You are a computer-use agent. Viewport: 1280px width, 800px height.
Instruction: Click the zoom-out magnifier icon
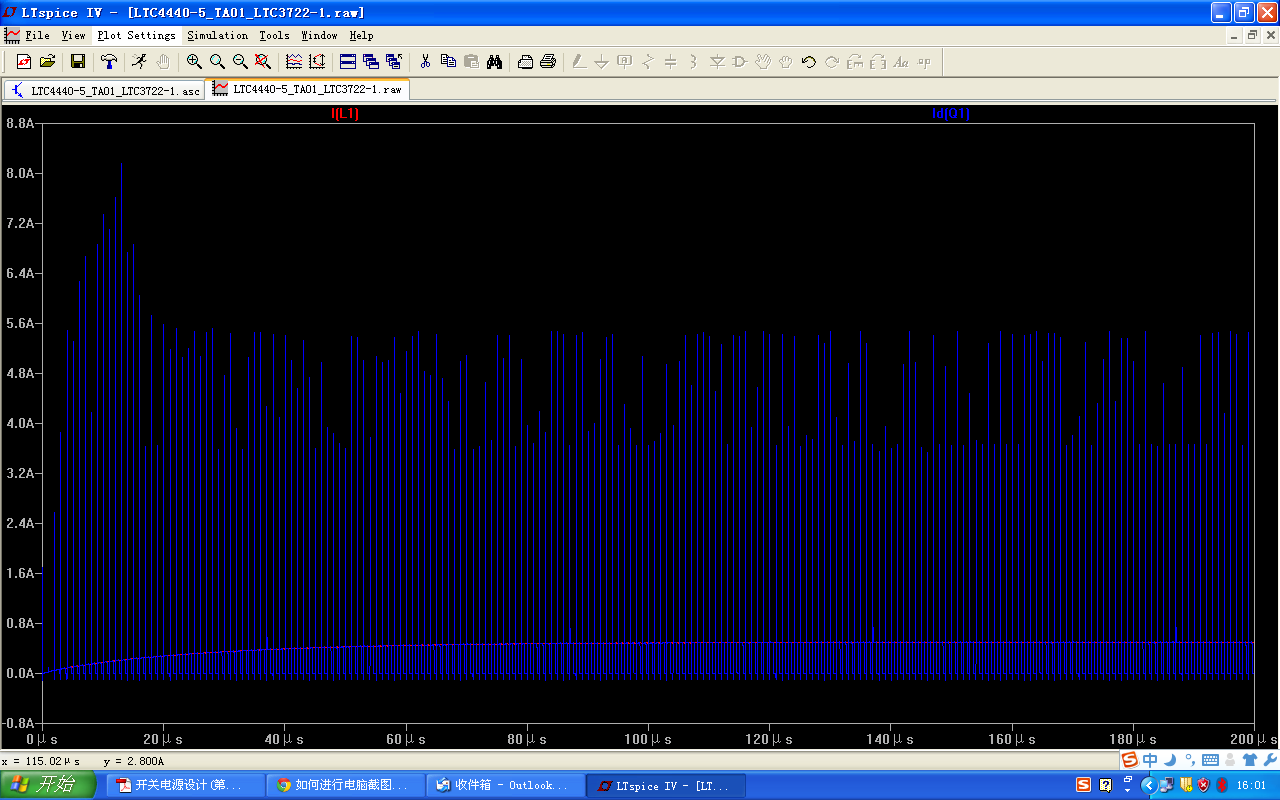point(240,62)
